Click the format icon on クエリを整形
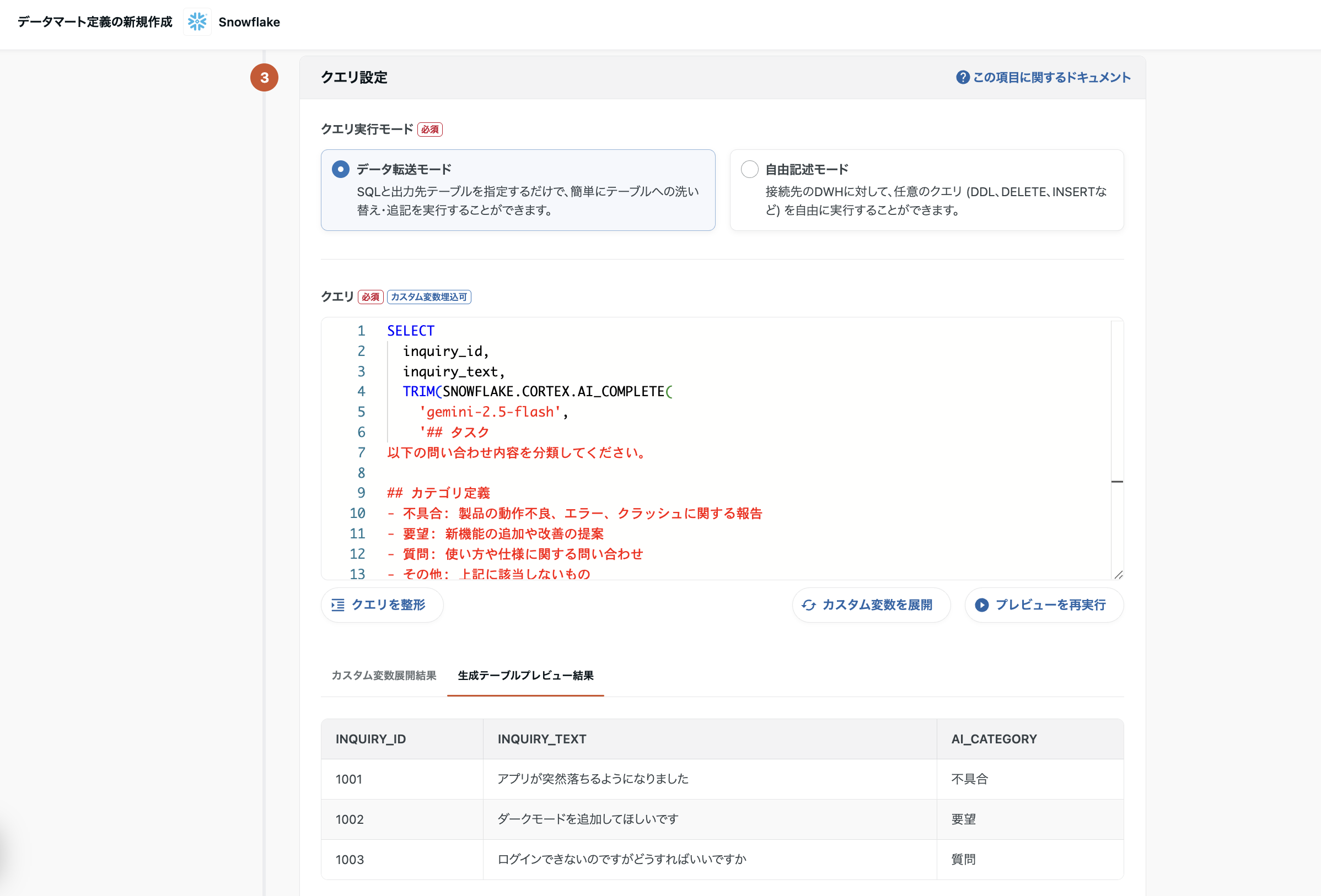Screen dimensions: 1321x896 click(x=339, y=605)
